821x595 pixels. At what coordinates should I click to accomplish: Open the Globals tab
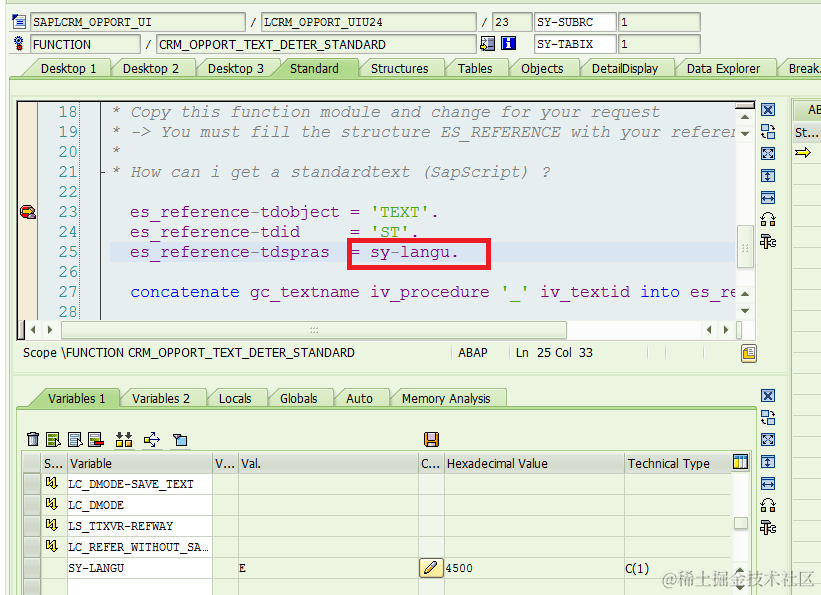pos(298,399)
